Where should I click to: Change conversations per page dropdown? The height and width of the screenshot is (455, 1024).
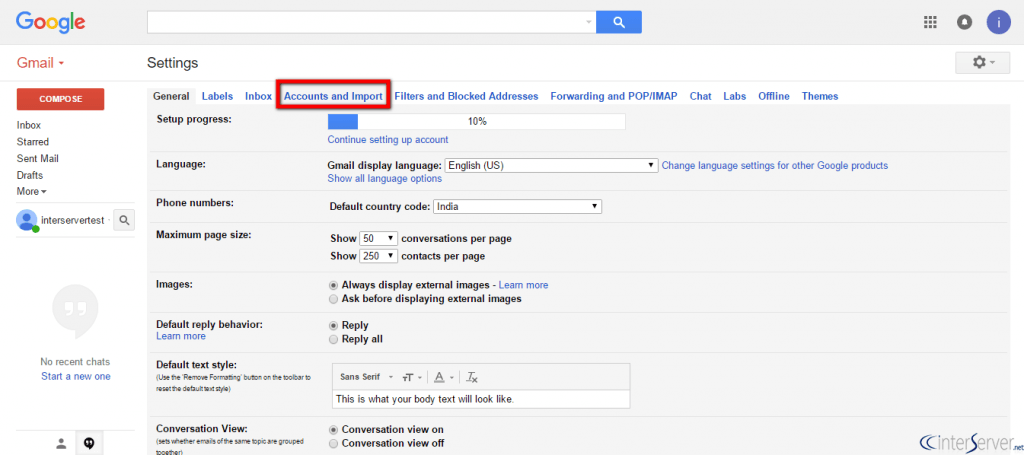point(379,238)
